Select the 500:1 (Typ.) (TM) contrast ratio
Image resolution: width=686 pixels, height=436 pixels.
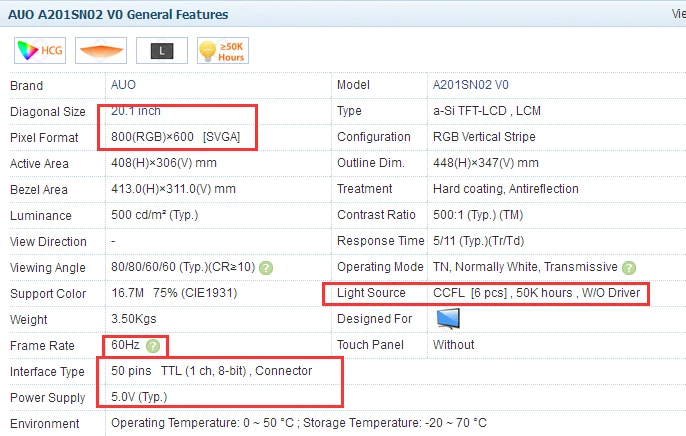(x=478, y=215)
